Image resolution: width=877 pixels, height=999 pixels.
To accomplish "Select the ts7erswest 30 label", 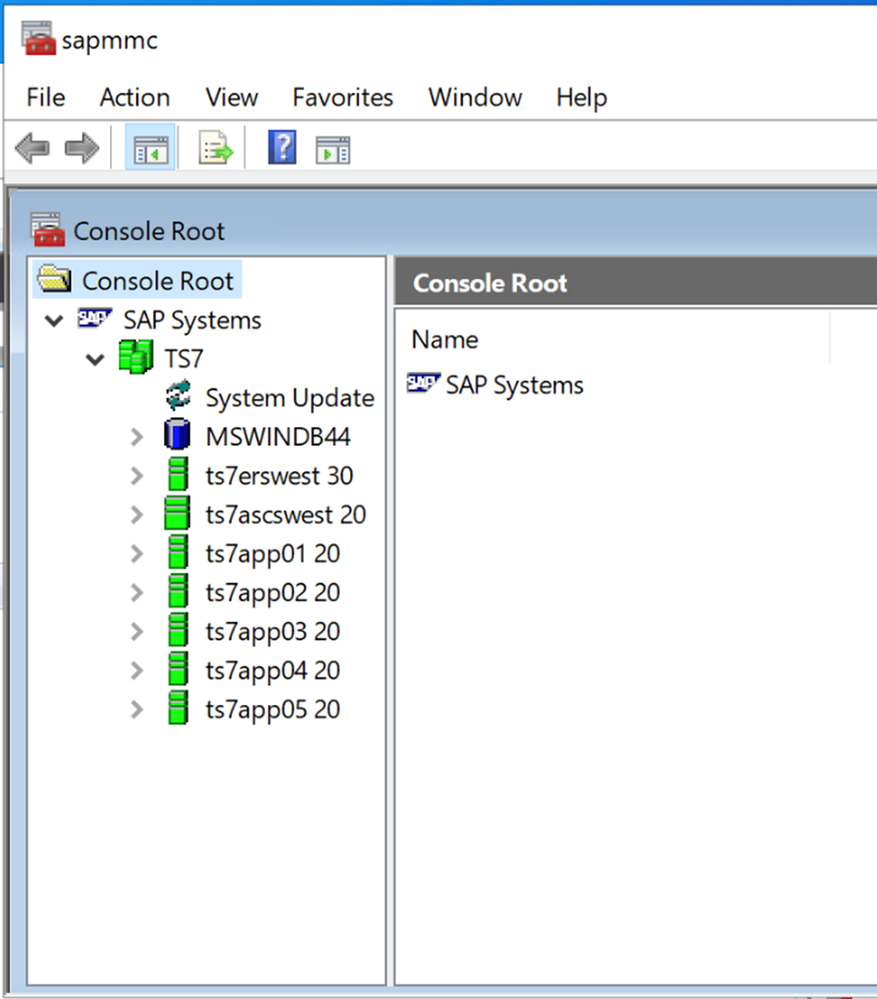I will tap(279, 476).
